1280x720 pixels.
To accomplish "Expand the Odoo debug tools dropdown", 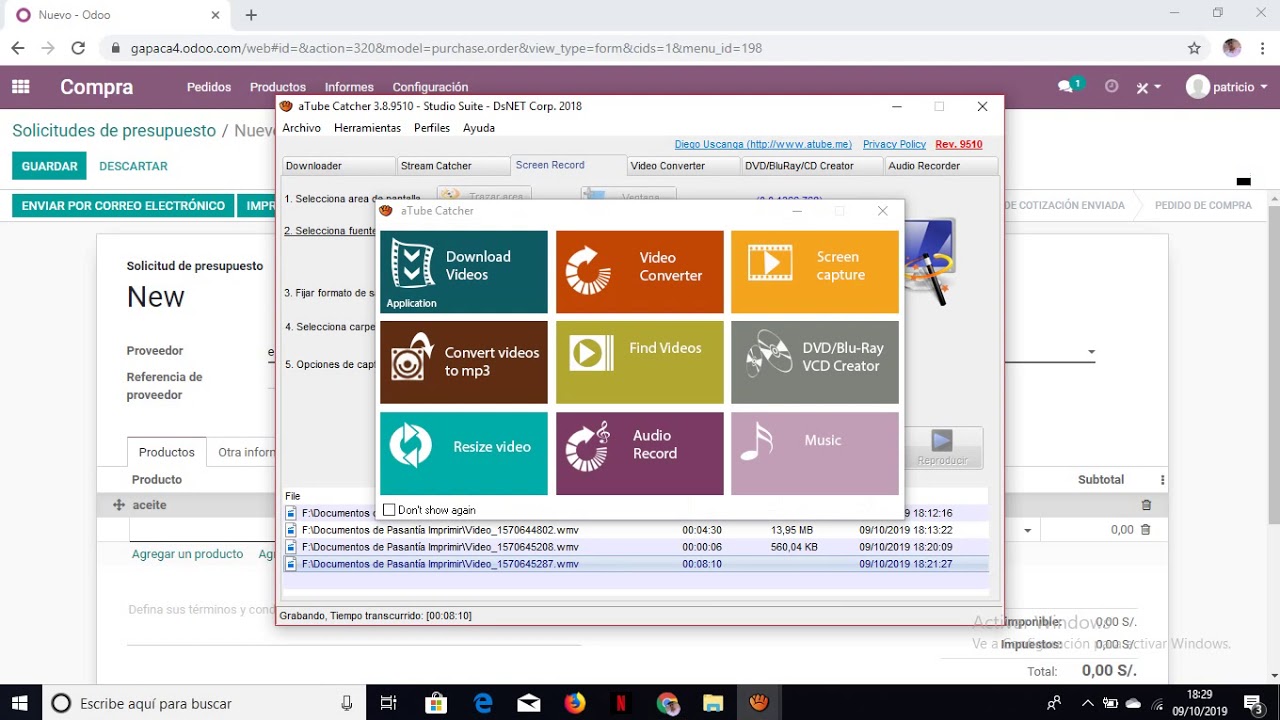I will pyautogui.click(x=1148, y=87).
